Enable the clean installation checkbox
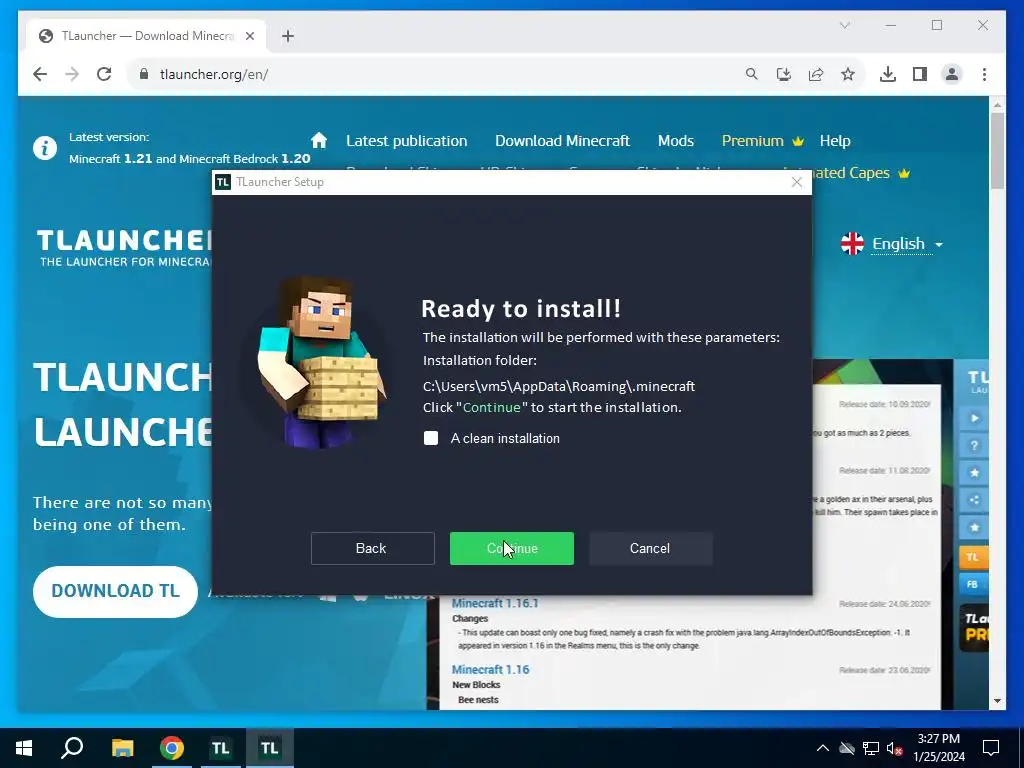Image resolution: width=1024 pixels, height=768 pixels. coord(431,438)
